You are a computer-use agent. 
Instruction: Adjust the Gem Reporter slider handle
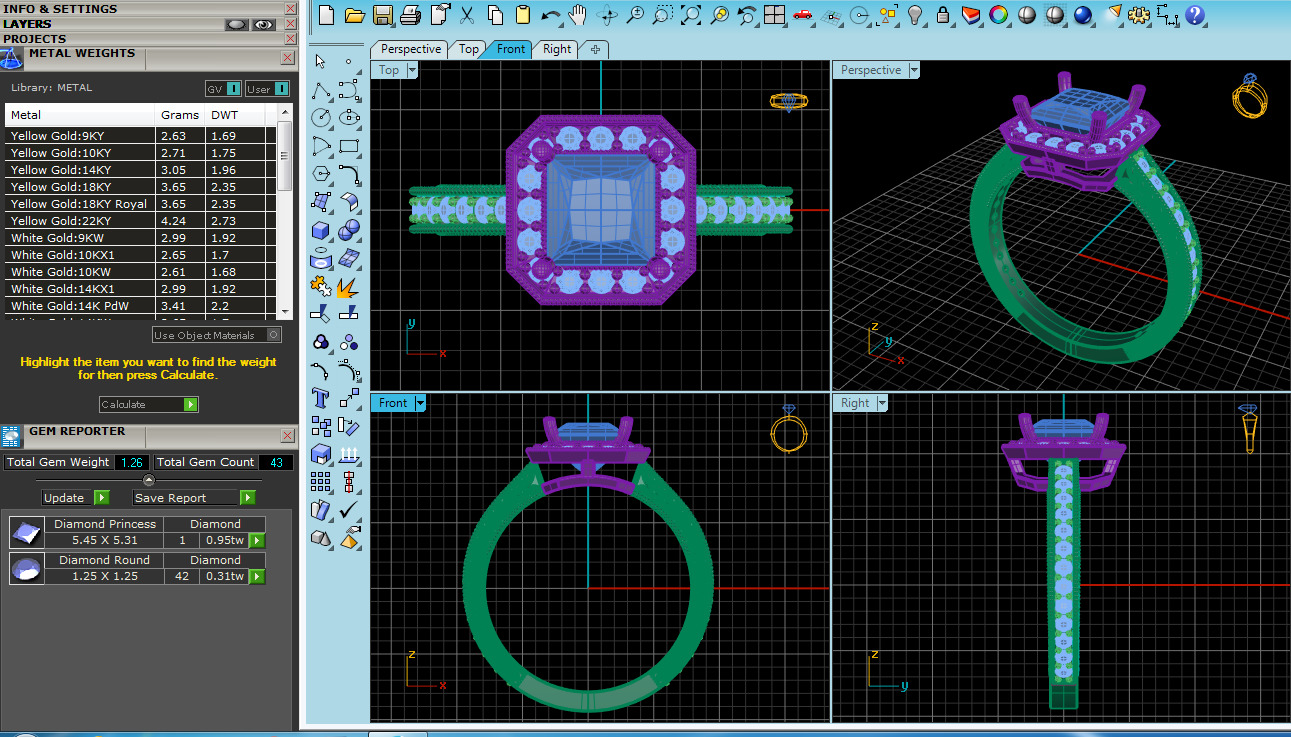pyautogui.click(x=149, y=481)
